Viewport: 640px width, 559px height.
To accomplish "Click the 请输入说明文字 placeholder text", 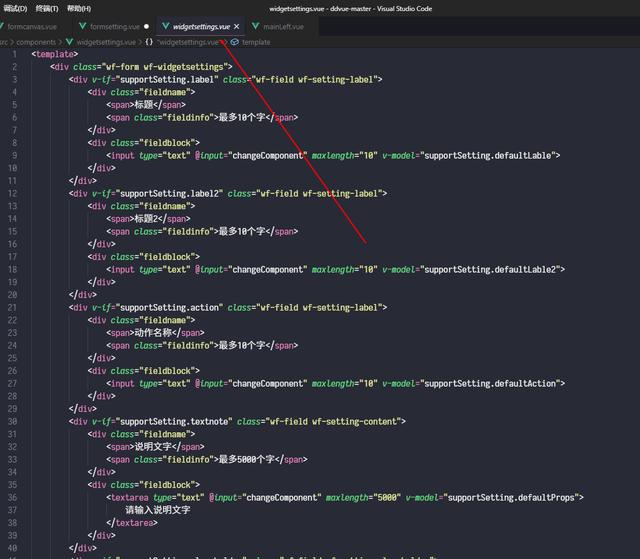I will pyautogui.click(x=158, y=510).
